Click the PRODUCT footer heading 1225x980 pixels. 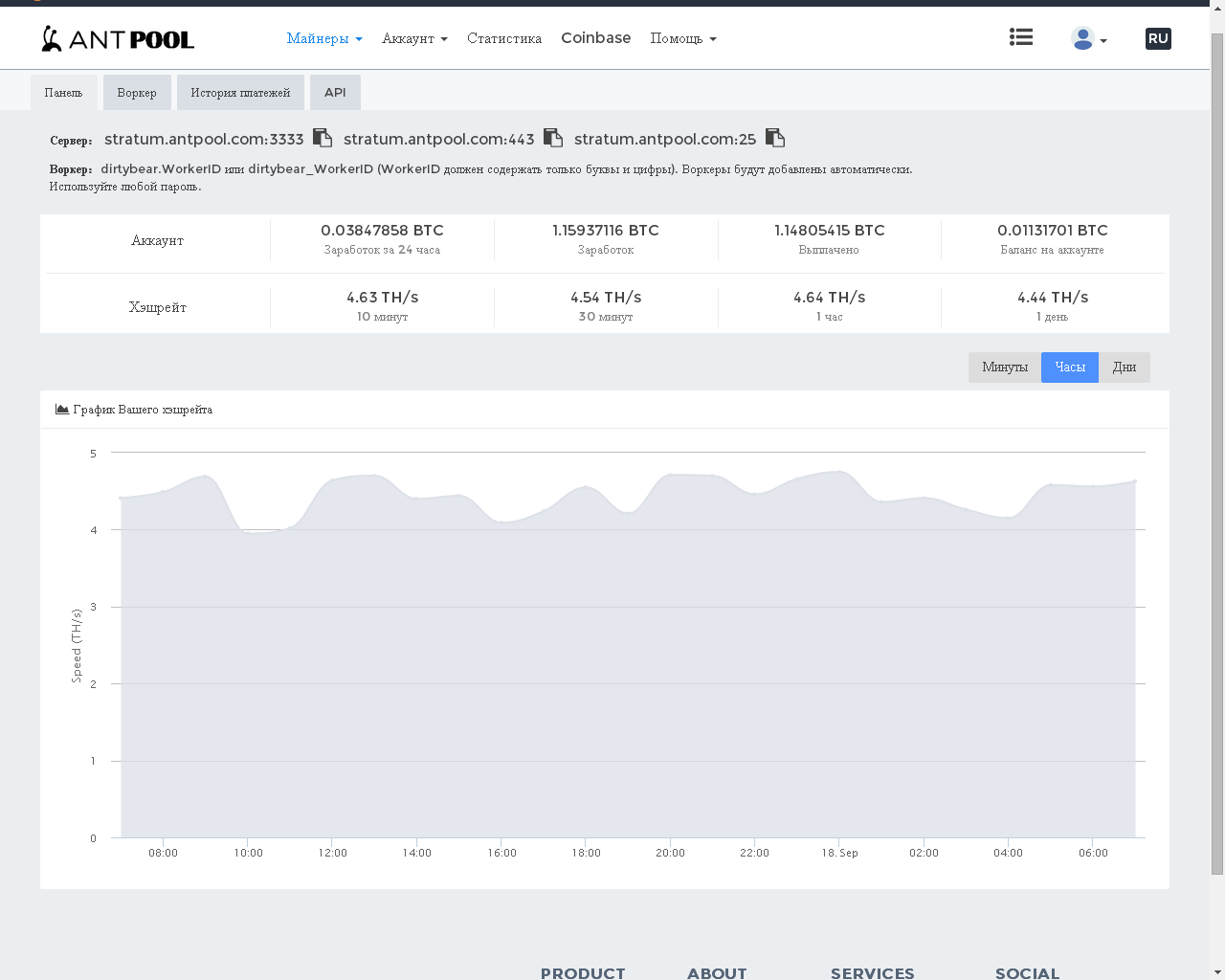pyautogui.click(x=583, y=973)
